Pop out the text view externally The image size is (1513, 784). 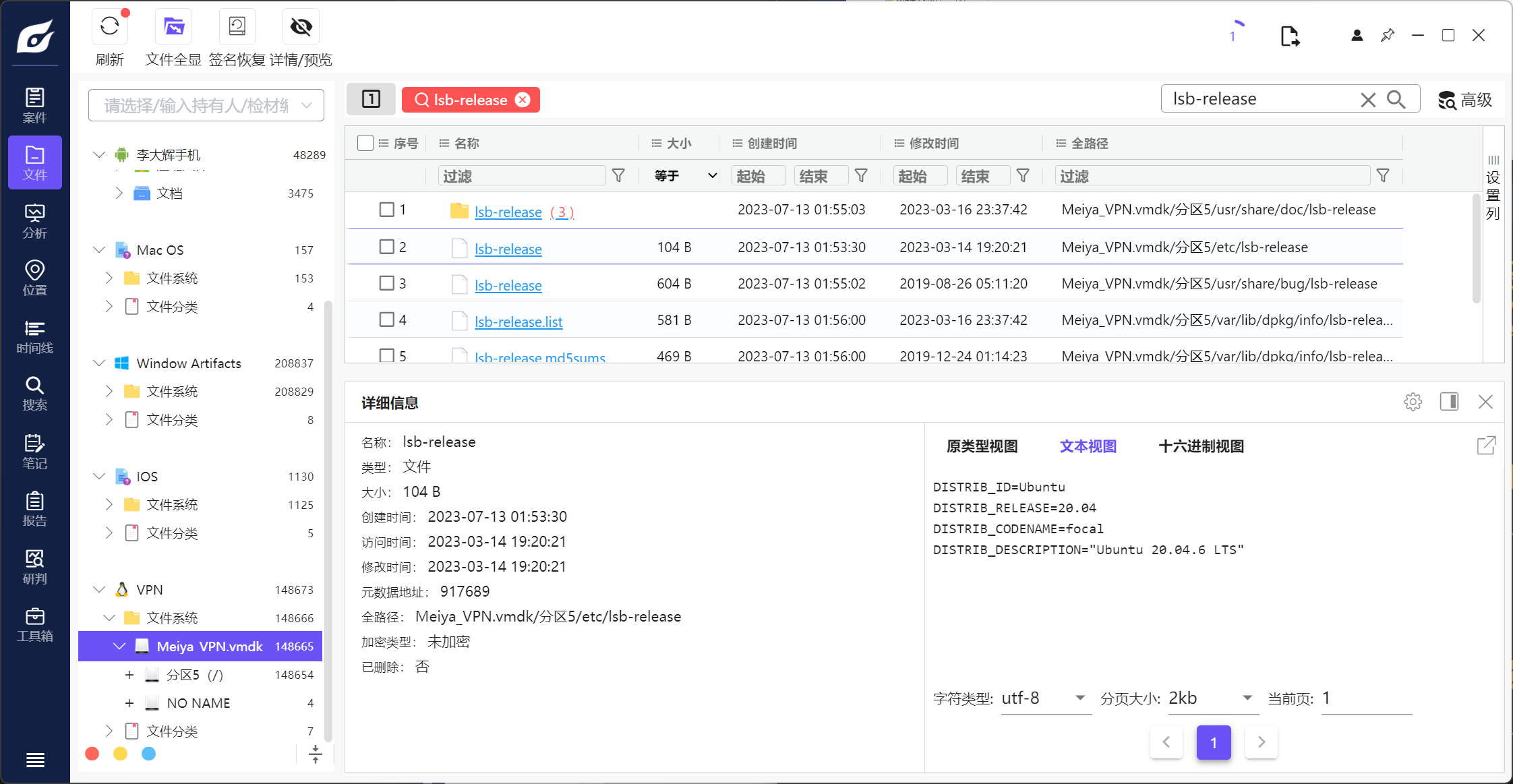tap(1486, 446)
